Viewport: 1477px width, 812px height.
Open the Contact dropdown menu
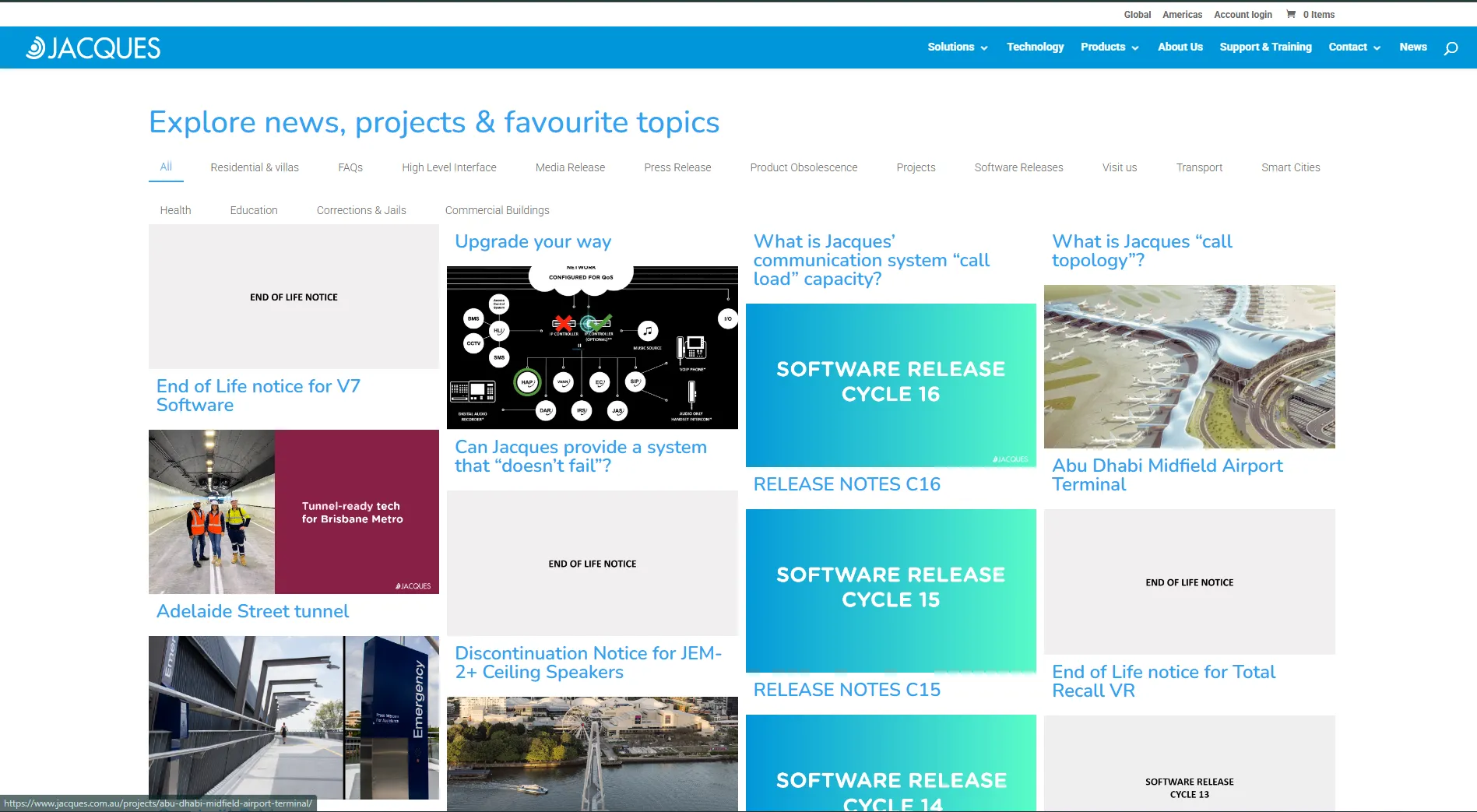(1354, 47)
